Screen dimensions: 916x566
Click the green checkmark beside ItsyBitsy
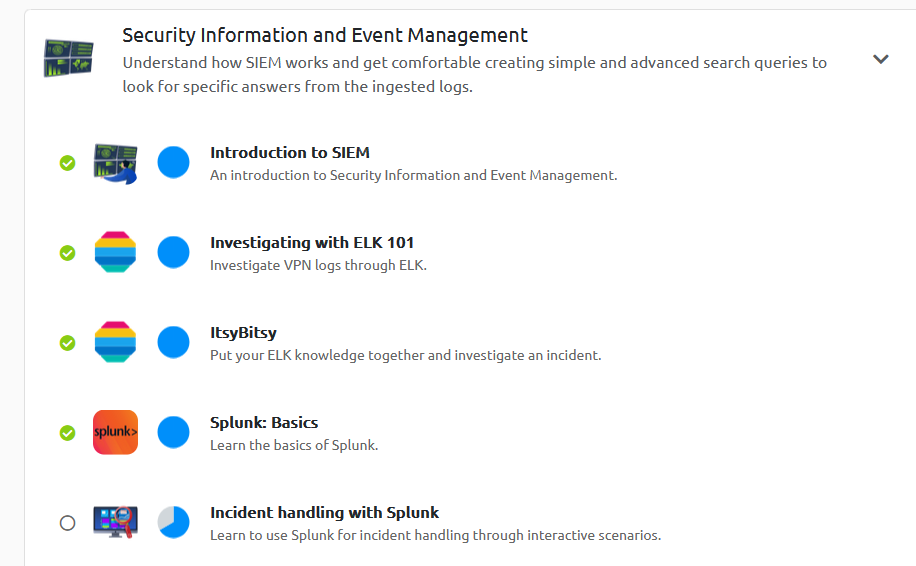pos(68,343)
